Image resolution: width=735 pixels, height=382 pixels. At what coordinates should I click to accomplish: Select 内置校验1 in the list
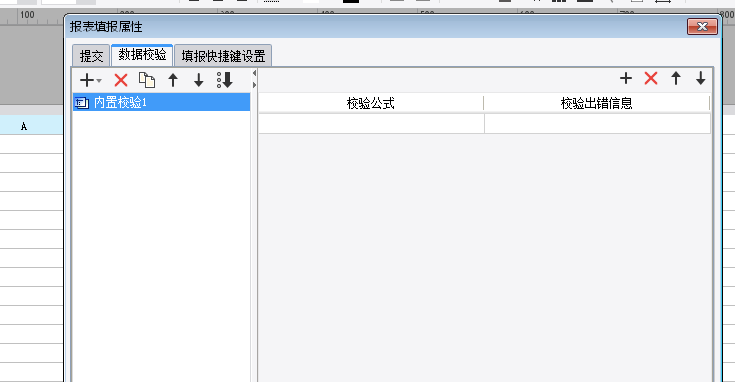(x=161, y=102)
